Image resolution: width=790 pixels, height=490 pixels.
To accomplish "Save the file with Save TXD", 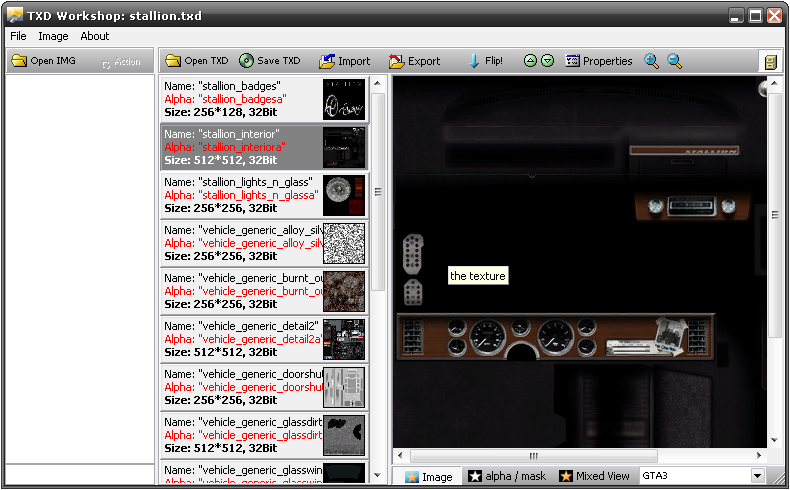I will [x=270, y=61].
